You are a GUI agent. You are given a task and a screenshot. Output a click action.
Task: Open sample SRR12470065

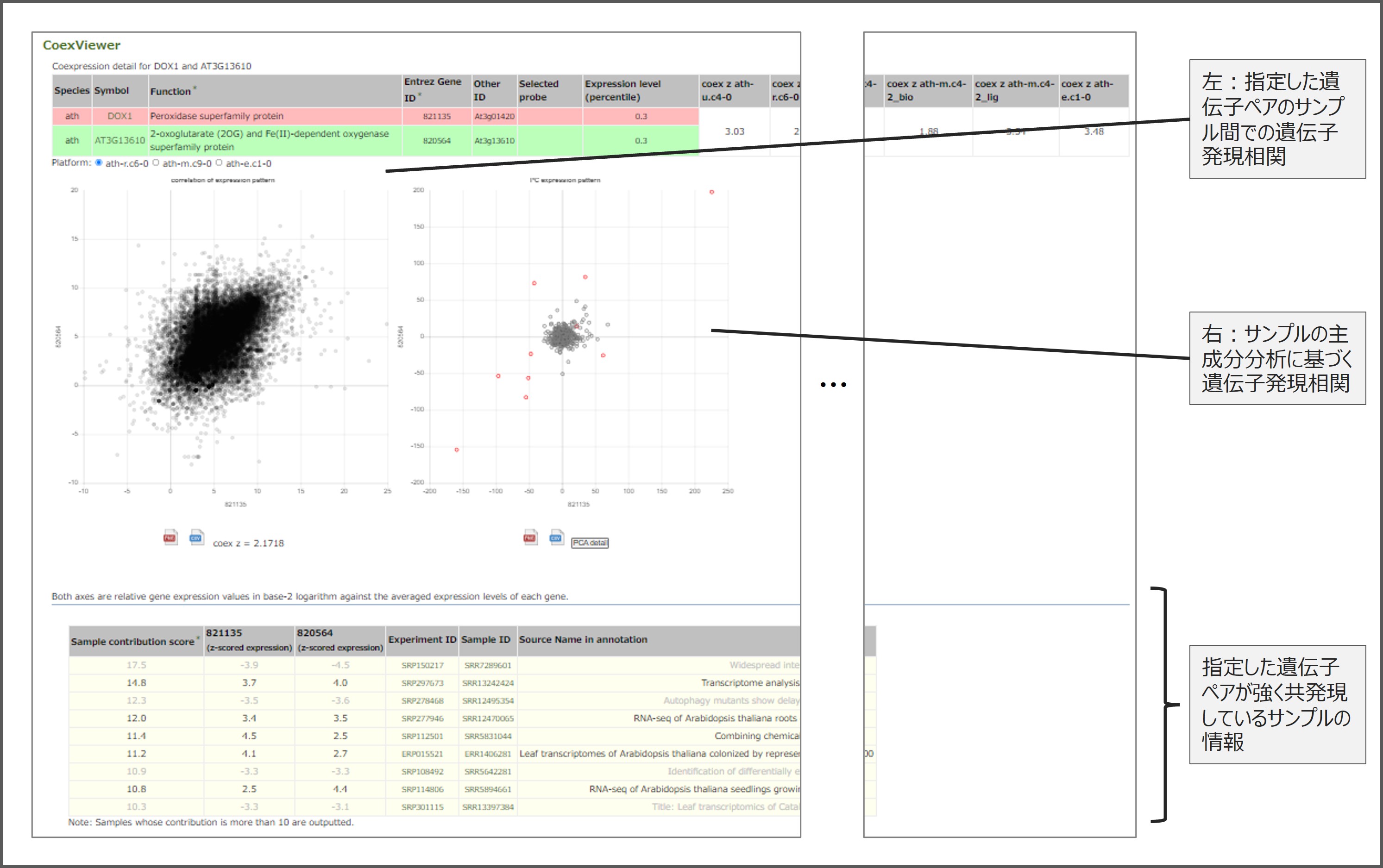[488, 718]
